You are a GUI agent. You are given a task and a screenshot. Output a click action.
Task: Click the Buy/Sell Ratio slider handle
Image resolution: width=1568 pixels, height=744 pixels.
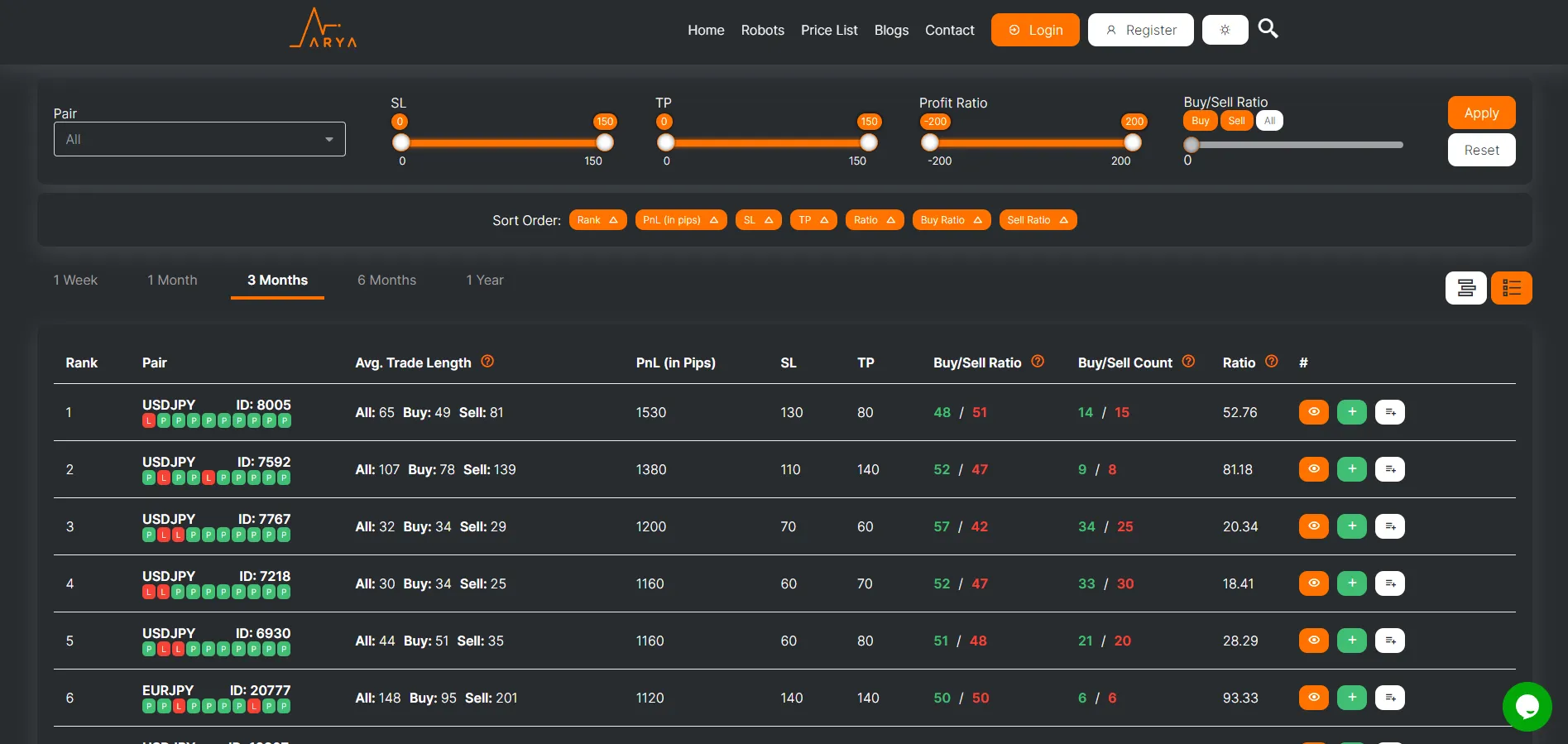1192,145
